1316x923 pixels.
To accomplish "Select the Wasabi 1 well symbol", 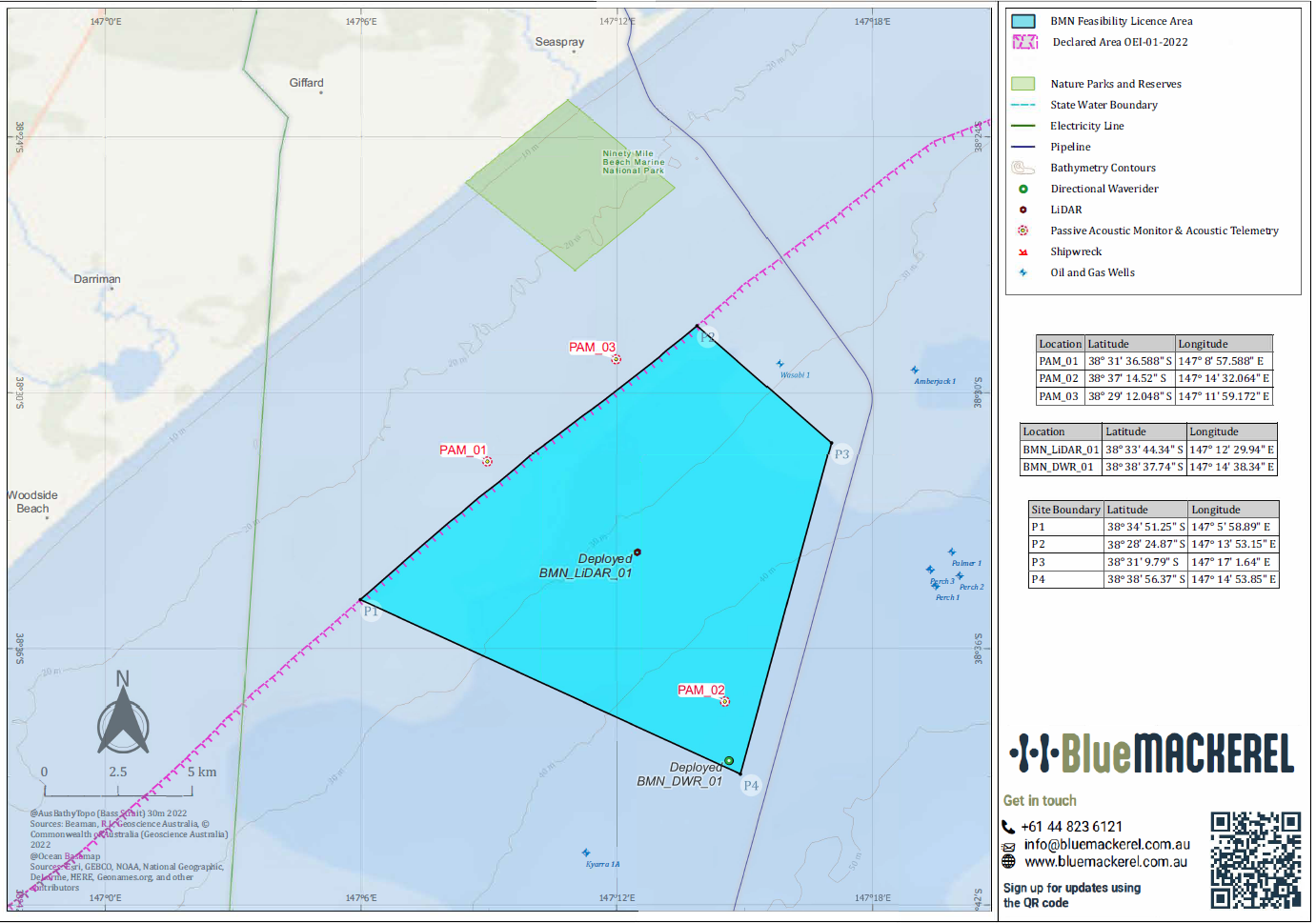I will (779, 364).
